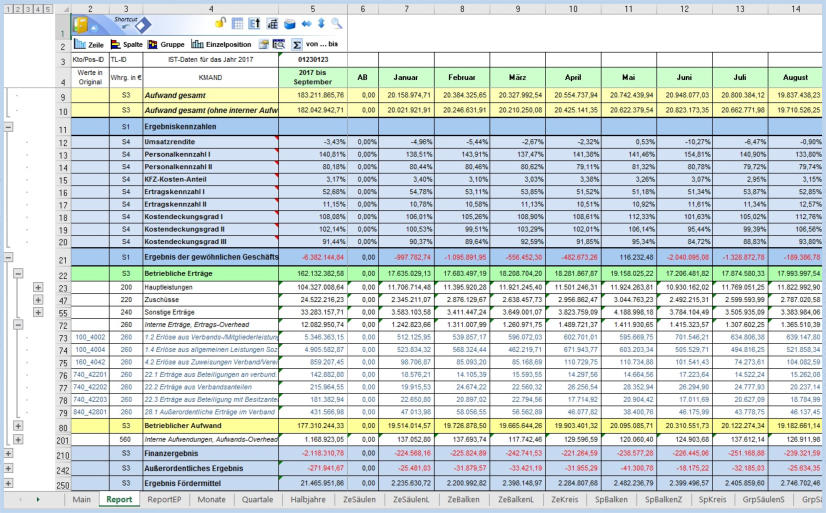Click the yellow book icon in toolbar
826x513 pixels.
[80, 24]
